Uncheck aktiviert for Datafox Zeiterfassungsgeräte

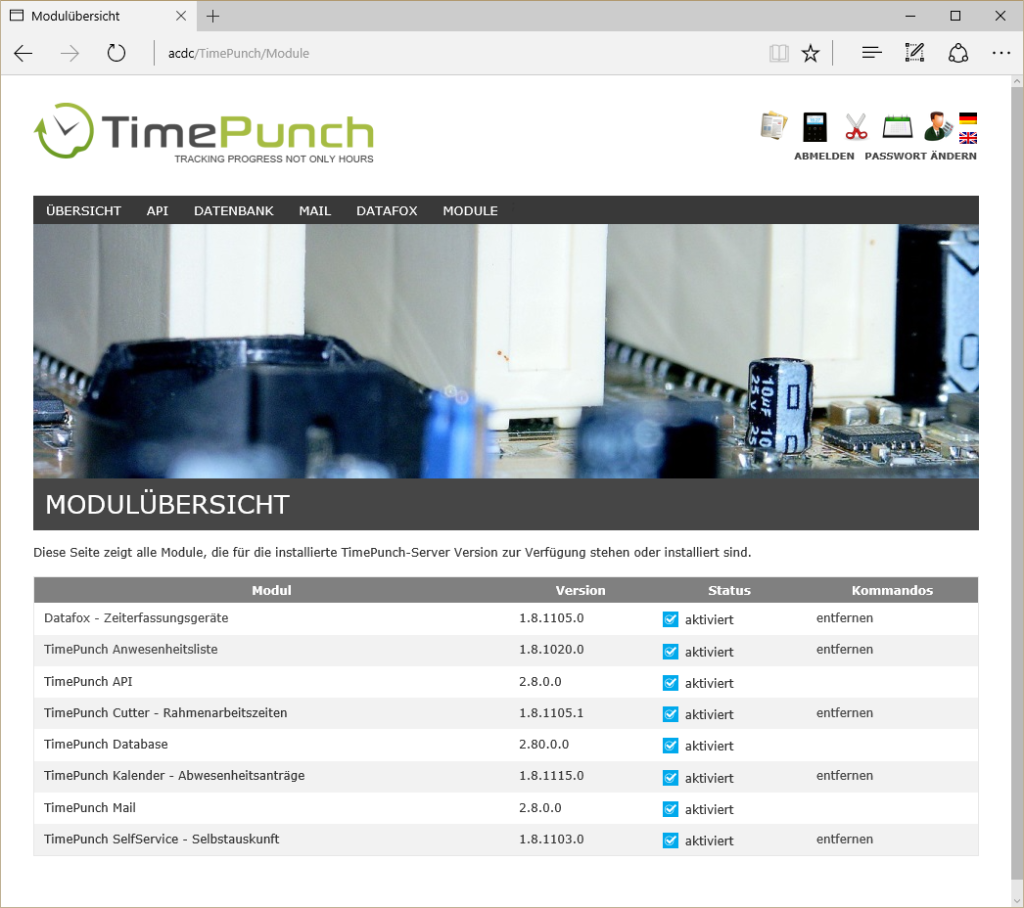[x=670, y=619]
